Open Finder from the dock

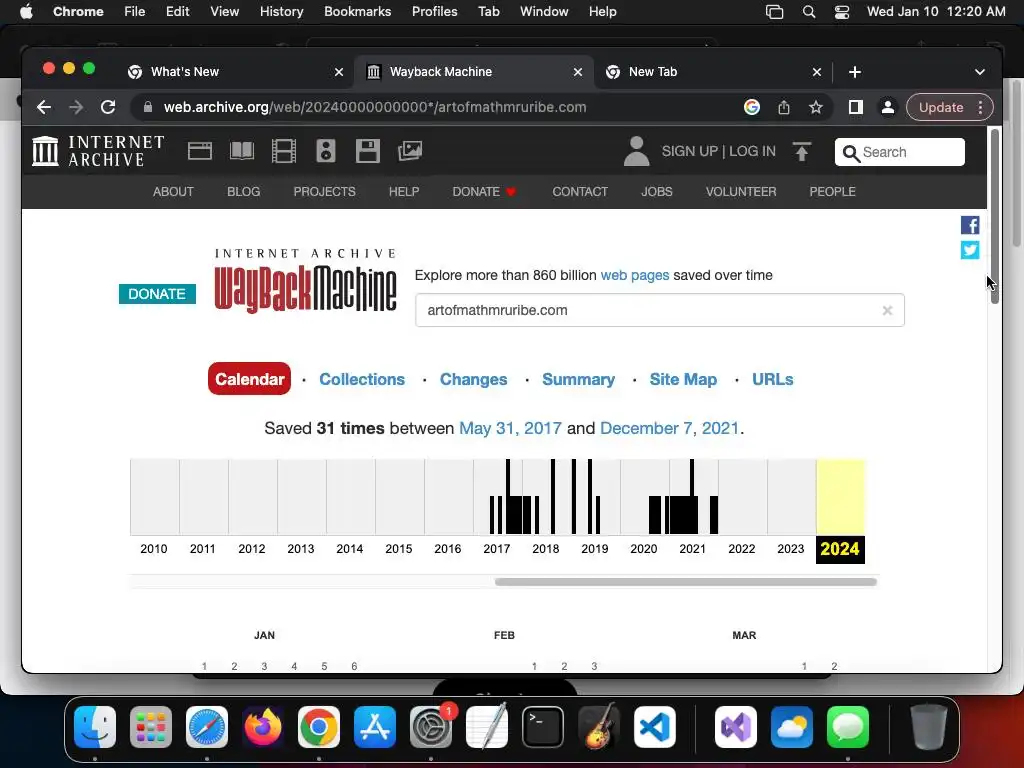95,727
